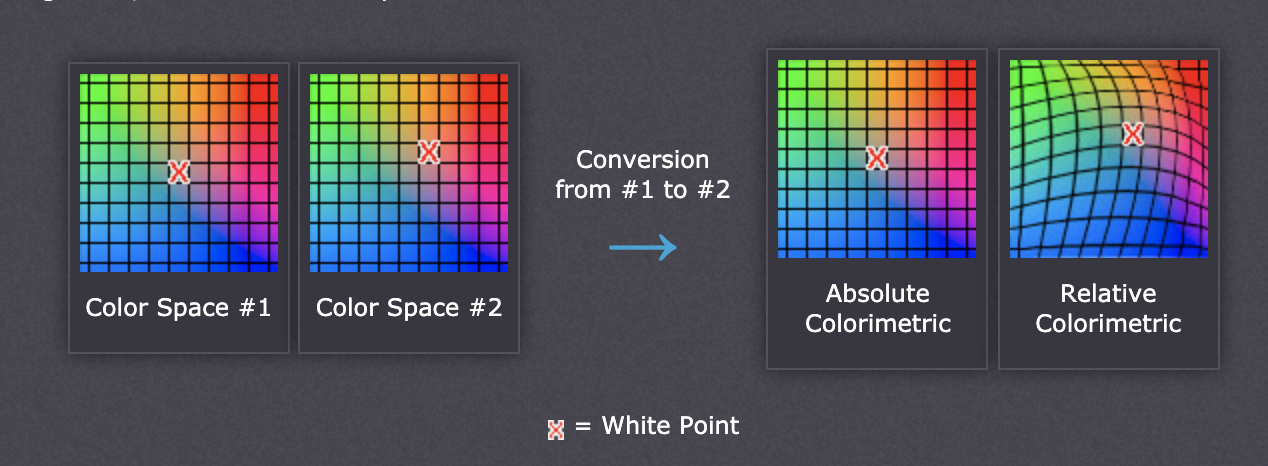This screenshot has width=1268, height=466.
Task: Click the "Color Space #1" caption
Action: [178, 307]
